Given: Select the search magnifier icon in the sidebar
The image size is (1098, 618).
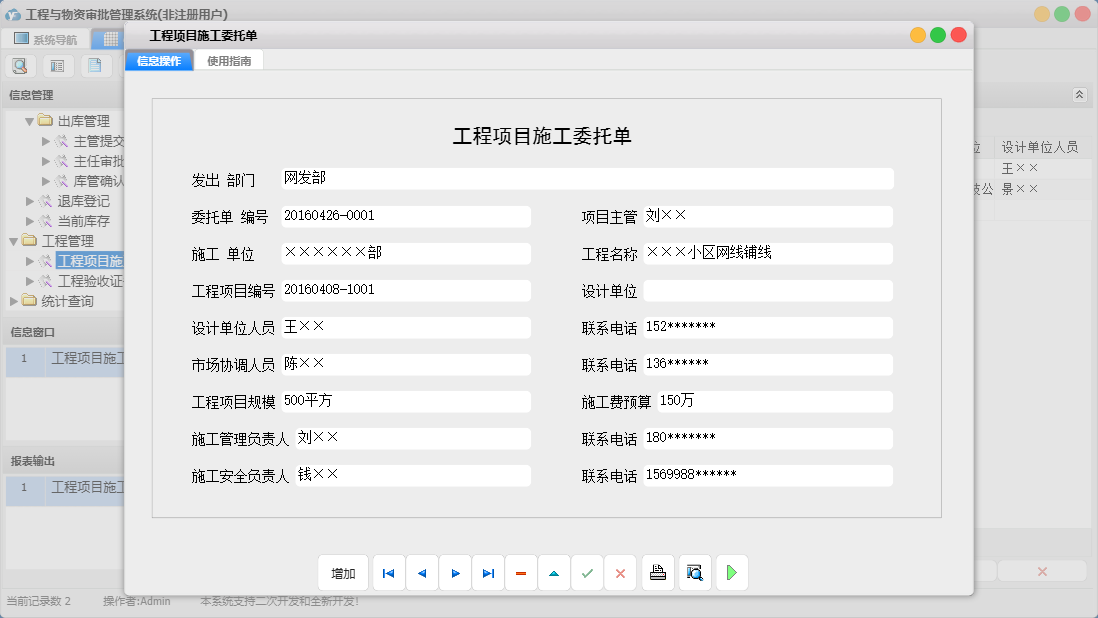Looking at the screenshot, I should tap(20, 64).
